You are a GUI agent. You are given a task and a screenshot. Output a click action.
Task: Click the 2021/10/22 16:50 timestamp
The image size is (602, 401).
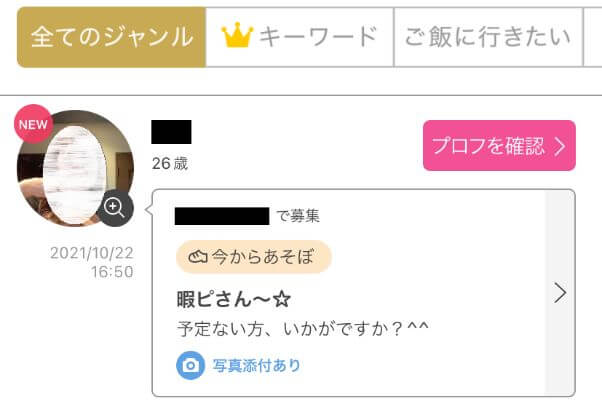[x=92, y=262]
